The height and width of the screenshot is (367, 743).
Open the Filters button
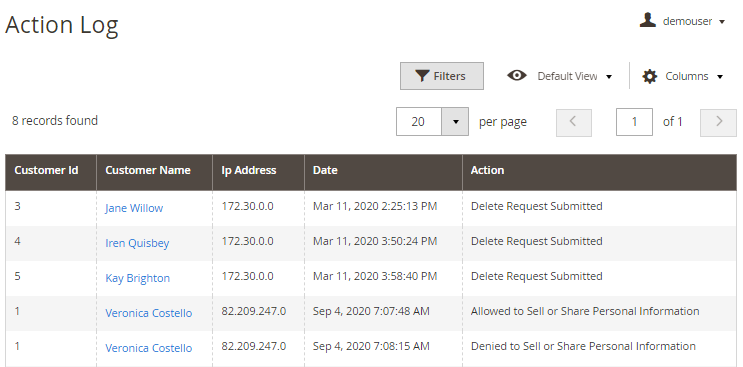442,76
